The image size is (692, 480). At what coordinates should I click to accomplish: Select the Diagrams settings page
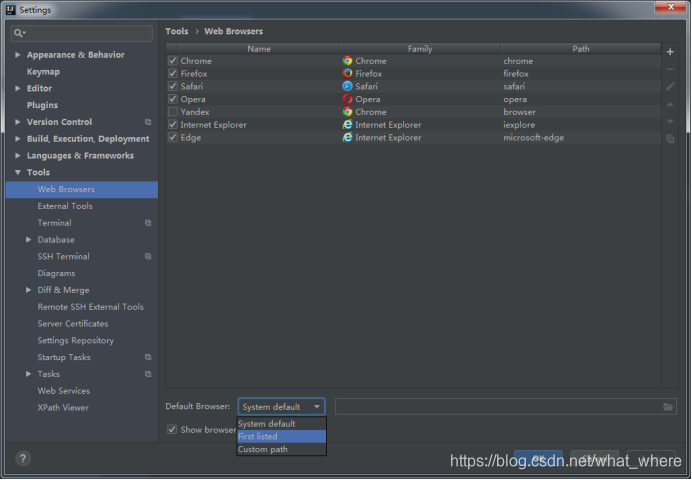coord(56,273)
